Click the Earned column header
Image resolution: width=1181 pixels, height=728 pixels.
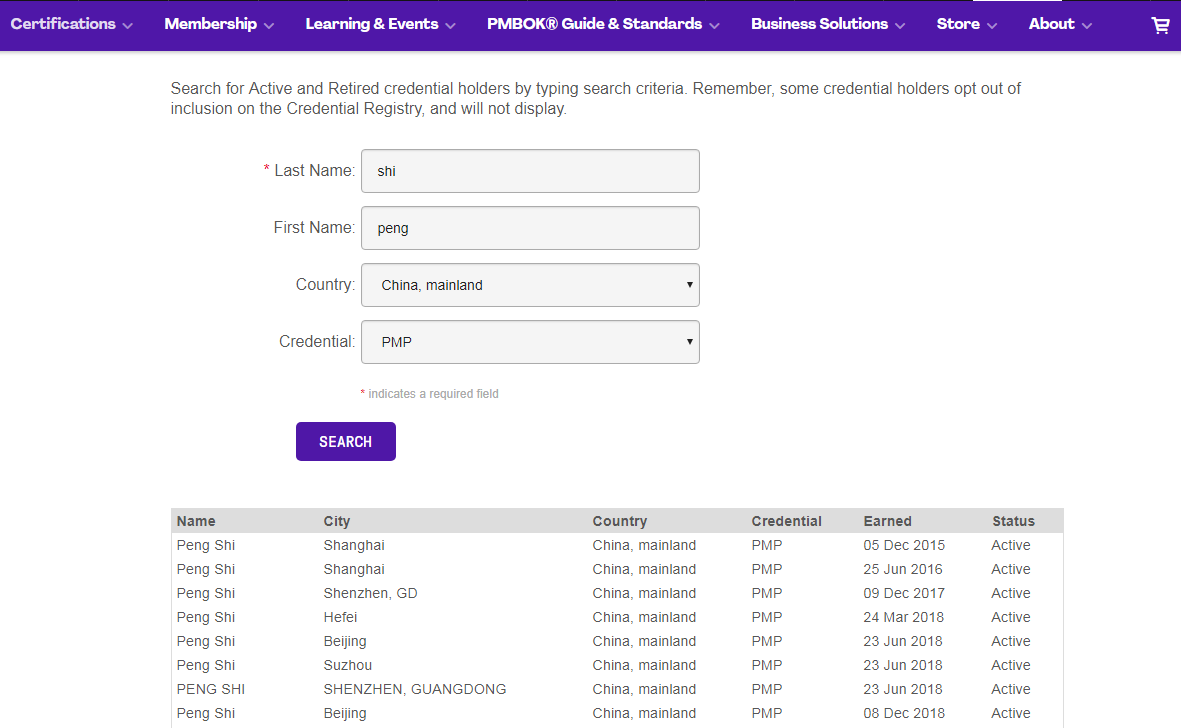click(887, 521)
